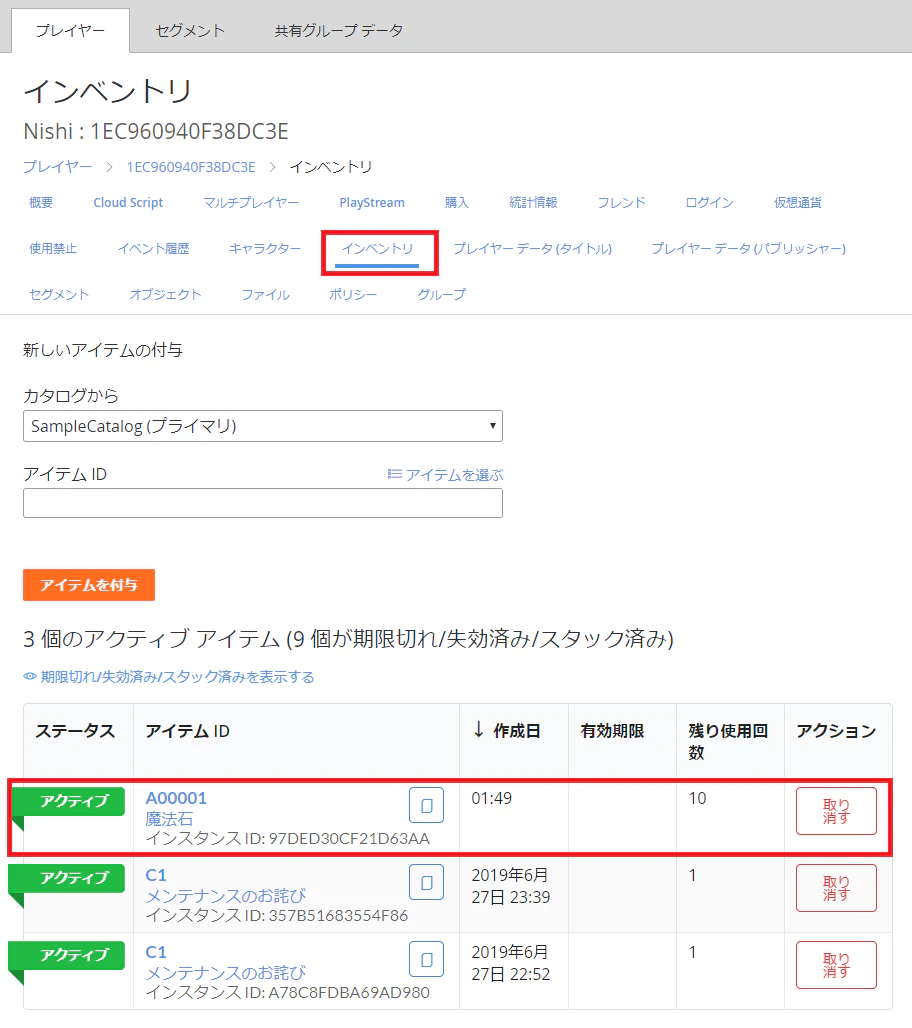Copy instance ID 357B51683554F86
912x1028 pixels.
(426, 882)
